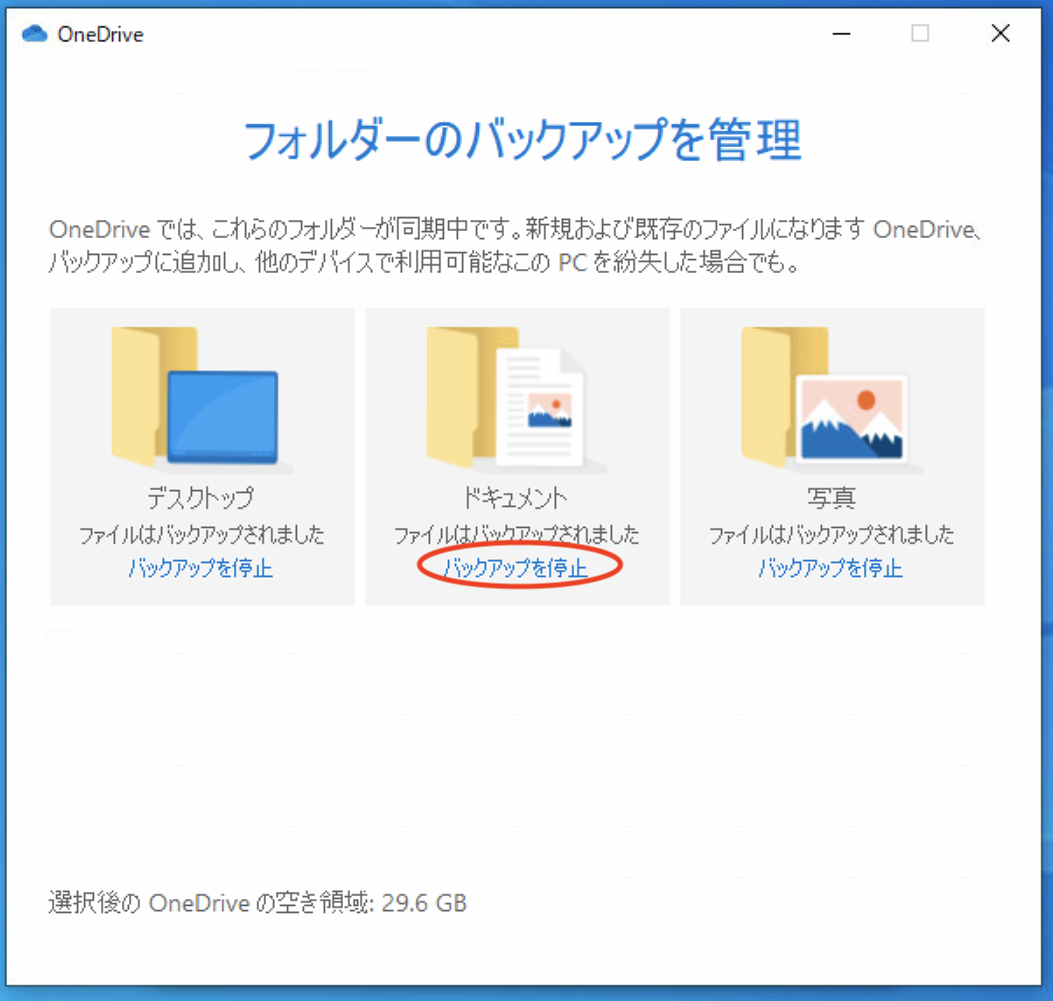Click the 写真 folder tile
Viewport: 1053px width, 1001px height.
pos(830,455)
